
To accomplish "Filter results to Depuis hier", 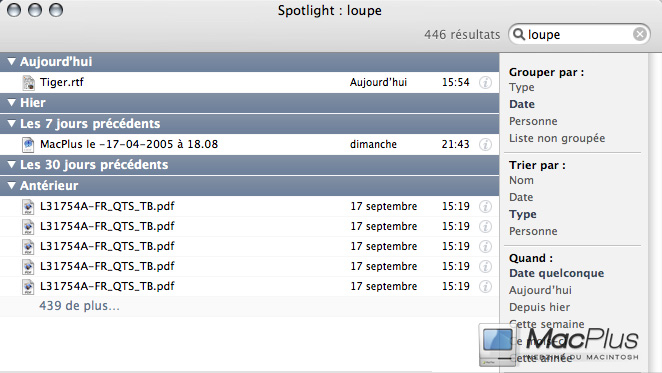I will (539, 307).
